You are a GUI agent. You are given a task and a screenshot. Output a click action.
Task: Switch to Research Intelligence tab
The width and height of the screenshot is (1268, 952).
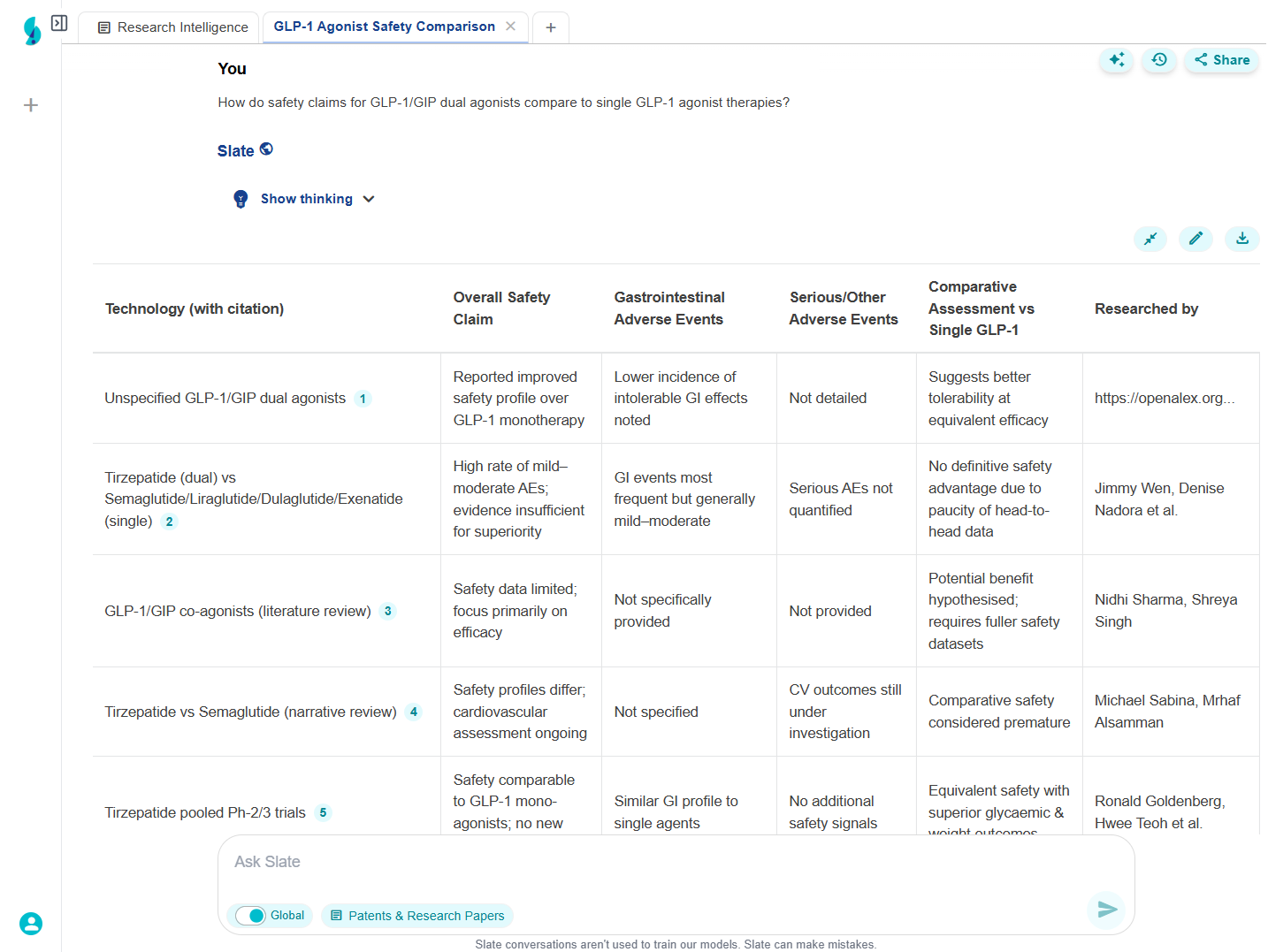click(x=172, y=27)
